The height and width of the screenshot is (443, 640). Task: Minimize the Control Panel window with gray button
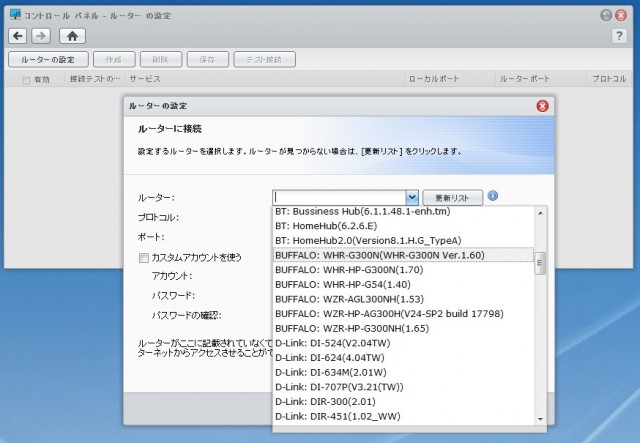[x=606, y=16]
